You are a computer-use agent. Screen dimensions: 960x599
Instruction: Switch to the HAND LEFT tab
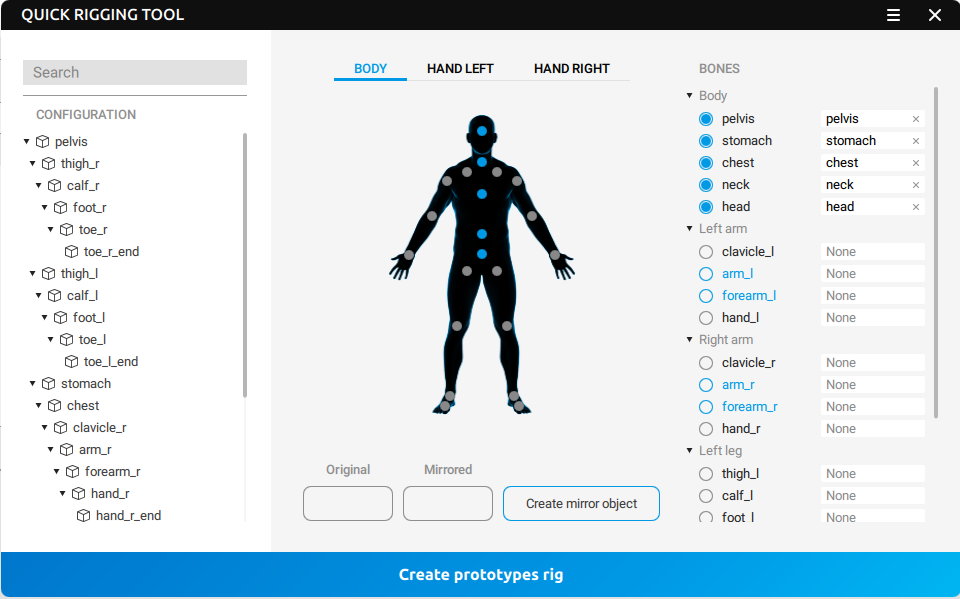460,69
